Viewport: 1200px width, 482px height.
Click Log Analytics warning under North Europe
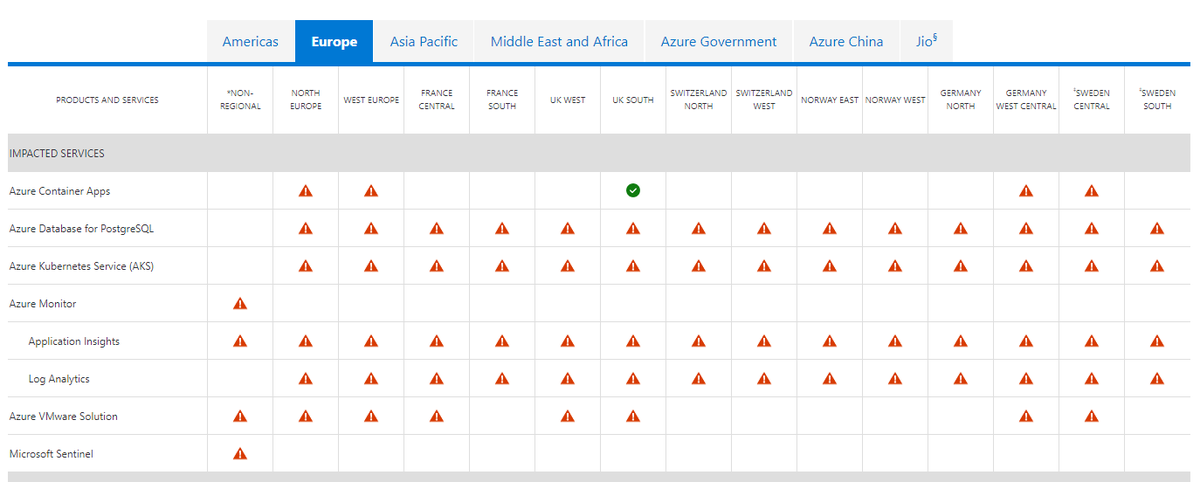pyautogui.click(x=306, y=379)
